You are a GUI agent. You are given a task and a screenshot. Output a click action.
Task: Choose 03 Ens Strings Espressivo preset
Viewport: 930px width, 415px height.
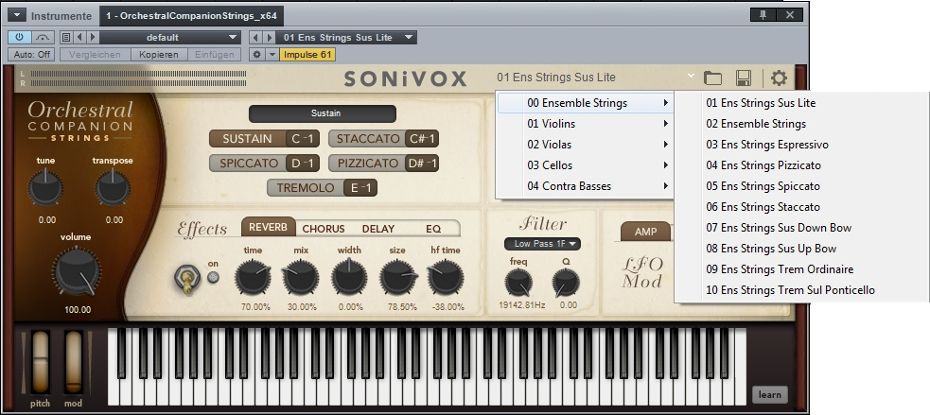tap(802, 145)
